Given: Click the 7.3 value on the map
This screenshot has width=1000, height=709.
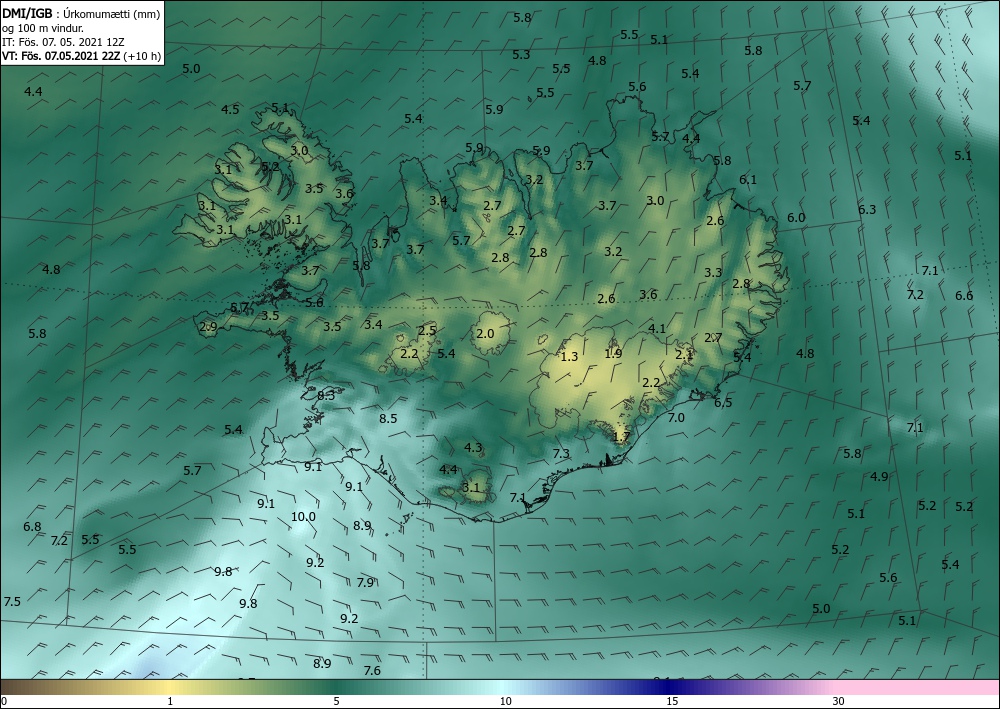Looking at the screenshot, I should tap(561, 454).
